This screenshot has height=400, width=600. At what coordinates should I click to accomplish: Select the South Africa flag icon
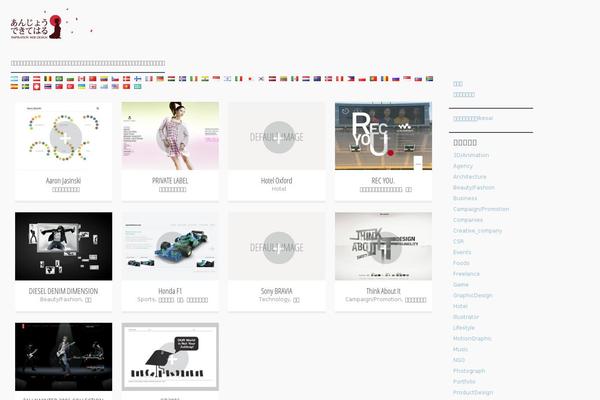pyautogui.click(x=429, y=79)
